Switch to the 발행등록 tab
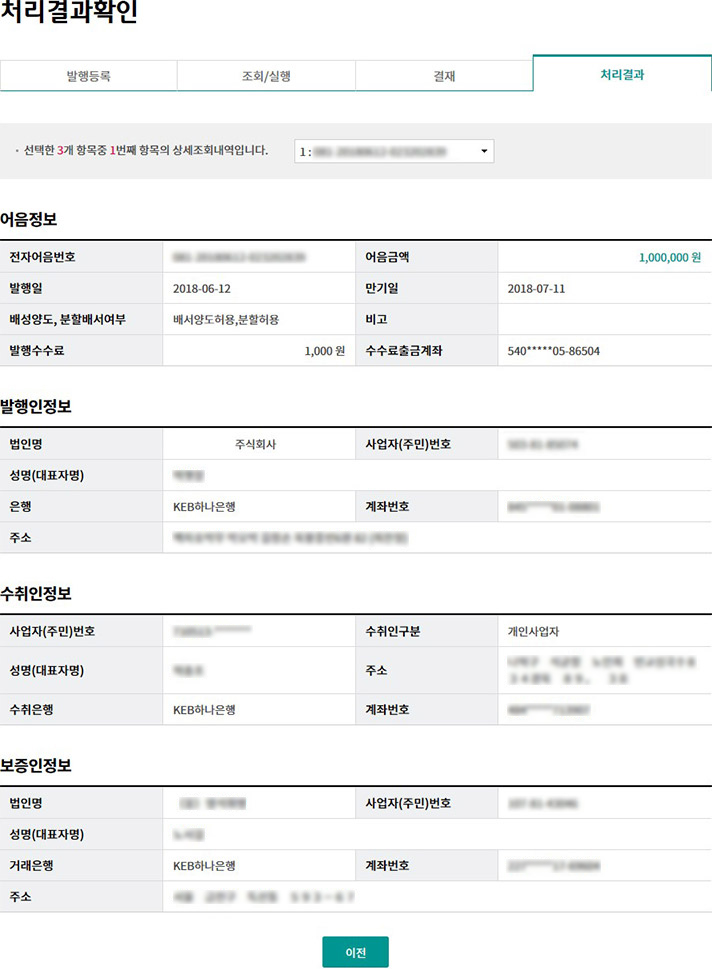This screenshot has height=969, width=712. click(88, 76)
